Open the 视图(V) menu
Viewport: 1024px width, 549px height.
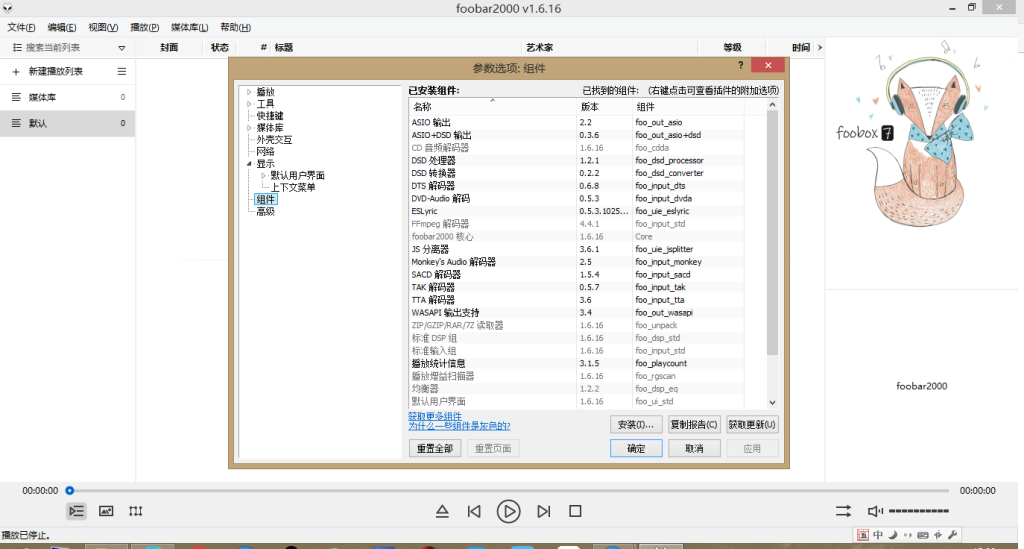pyautogui.click(x=103, y=27)
